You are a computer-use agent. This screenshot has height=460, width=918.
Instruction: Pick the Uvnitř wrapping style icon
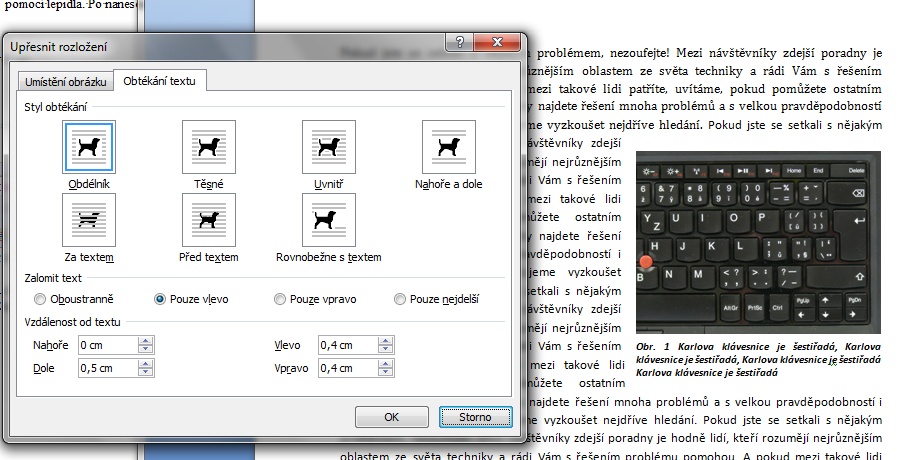point(329,147)
